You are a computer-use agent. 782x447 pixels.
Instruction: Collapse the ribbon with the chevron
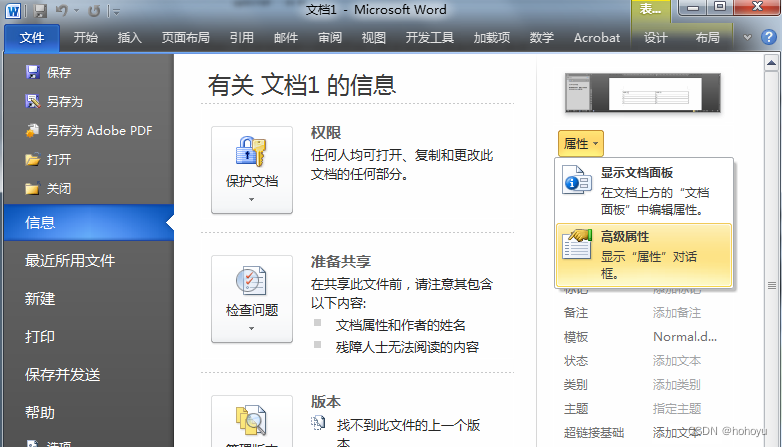coord(747,37)
